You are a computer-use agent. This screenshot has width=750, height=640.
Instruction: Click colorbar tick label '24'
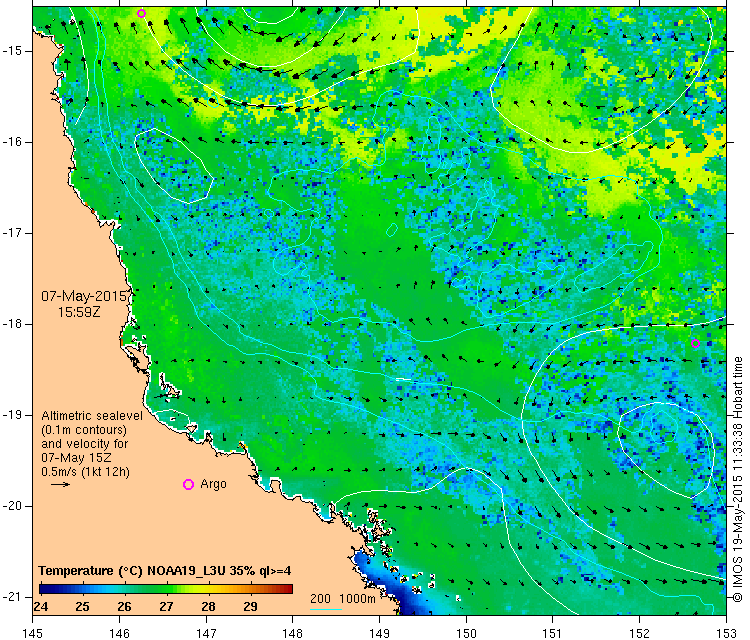41,607
